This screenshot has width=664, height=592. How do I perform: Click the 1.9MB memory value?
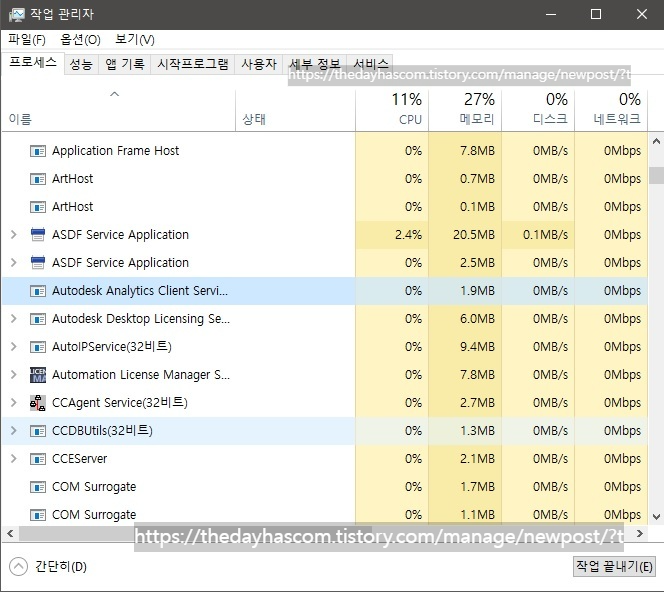[477, 291]
